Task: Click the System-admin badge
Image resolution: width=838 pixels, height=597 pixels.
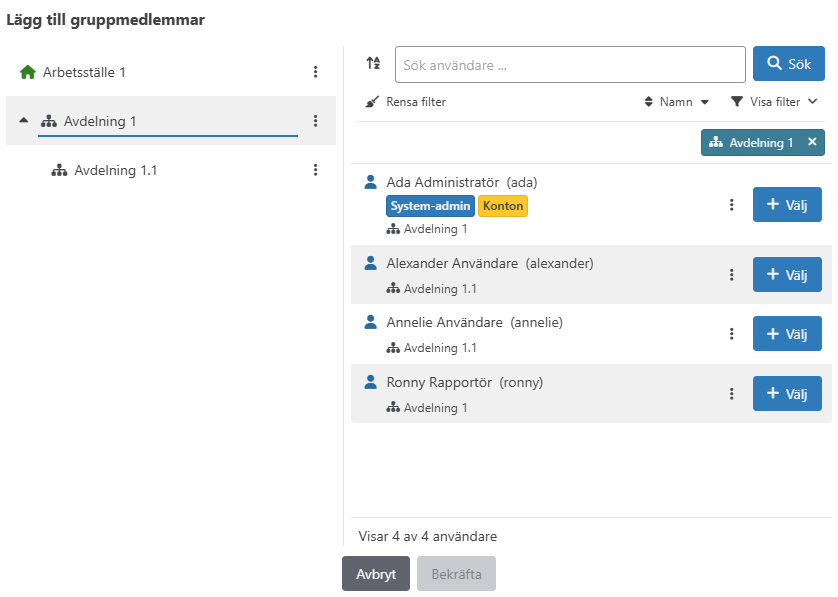Action: [430, 206]
